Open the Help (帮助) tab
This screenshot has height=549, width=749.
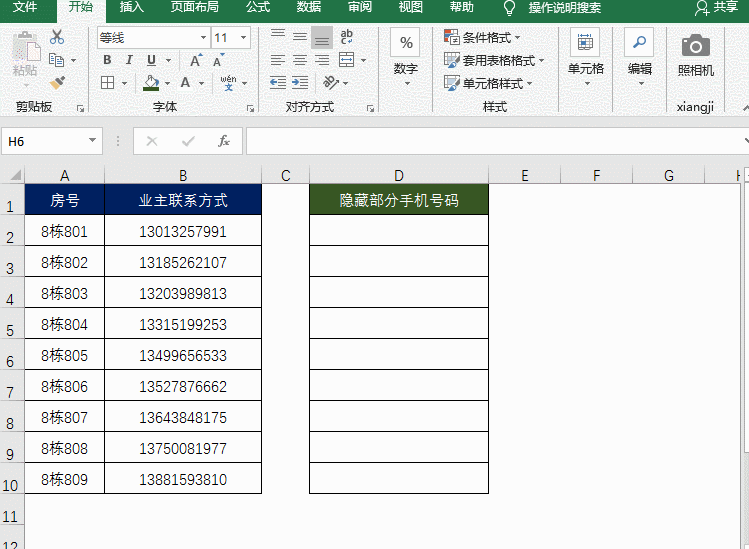pos(461,7)
